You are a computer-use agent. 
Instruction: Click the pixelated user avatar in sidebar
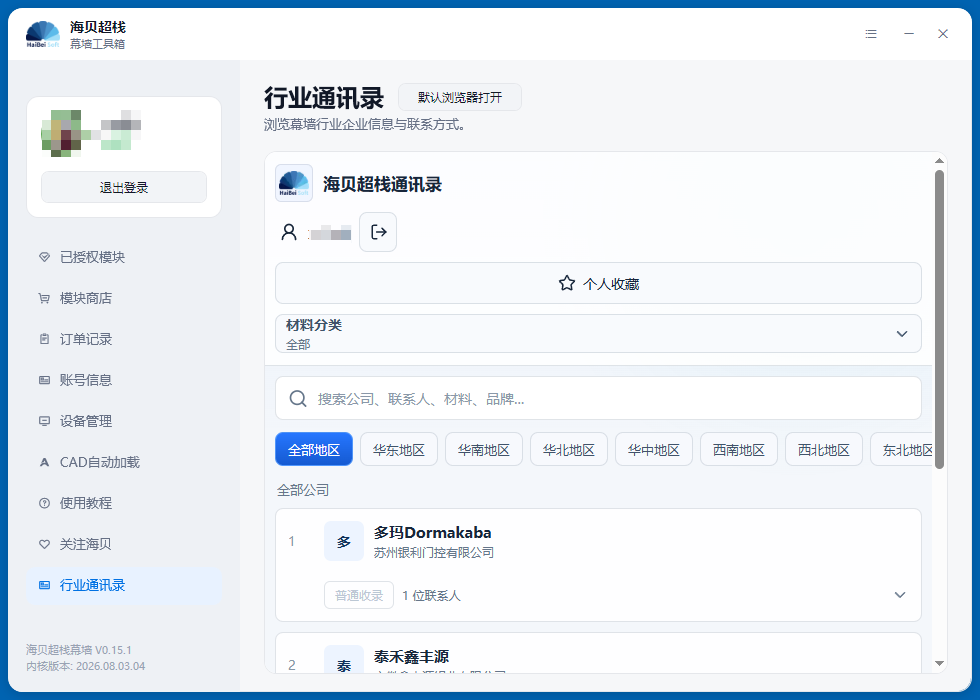(x=61, y=132)
